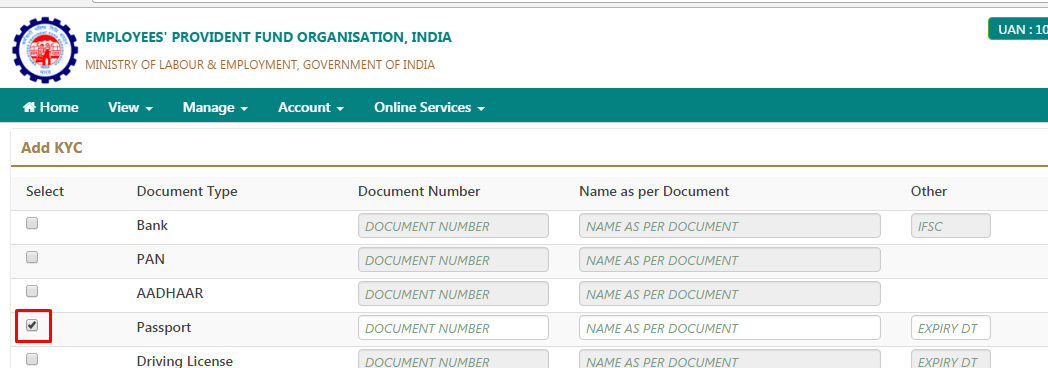Click the Employees' Provident Fund Organisation title
This screenshot has width=1048, height=368.
pyautogui.click(x=268, y=37)
